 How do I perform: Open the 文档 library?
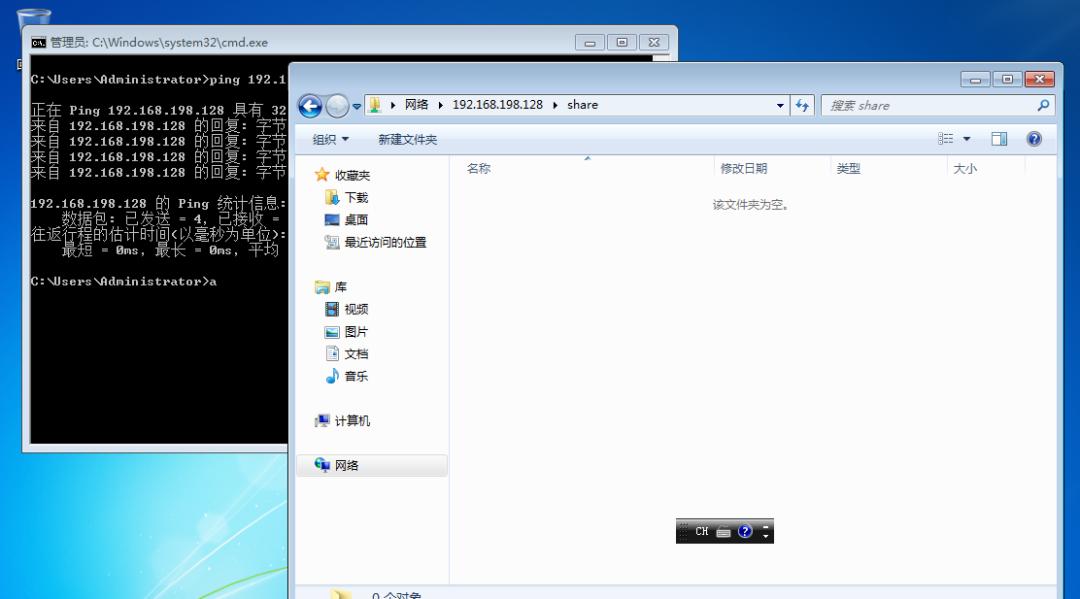tap(356, 354)
